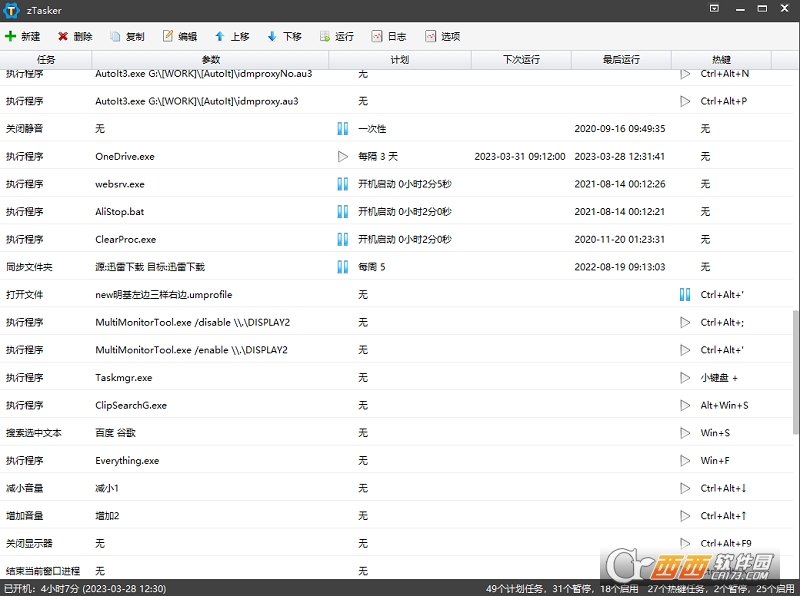The image size is (800, 596).
Task: Sort by the Next run column header
Action: (x=521, y=60)
